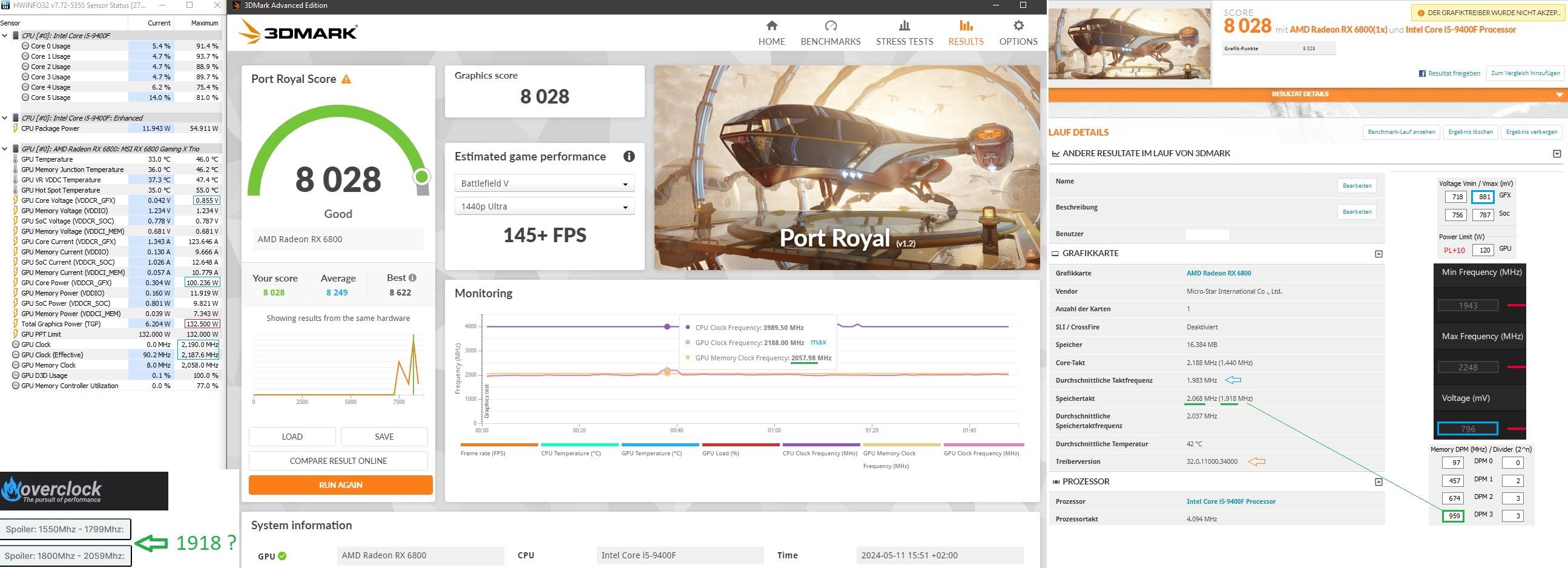This screenshot has width=1568, height=568.
Task: Toggle the GPU Temperature legend item
Action: pyautogui.click(x=660, y=449)
